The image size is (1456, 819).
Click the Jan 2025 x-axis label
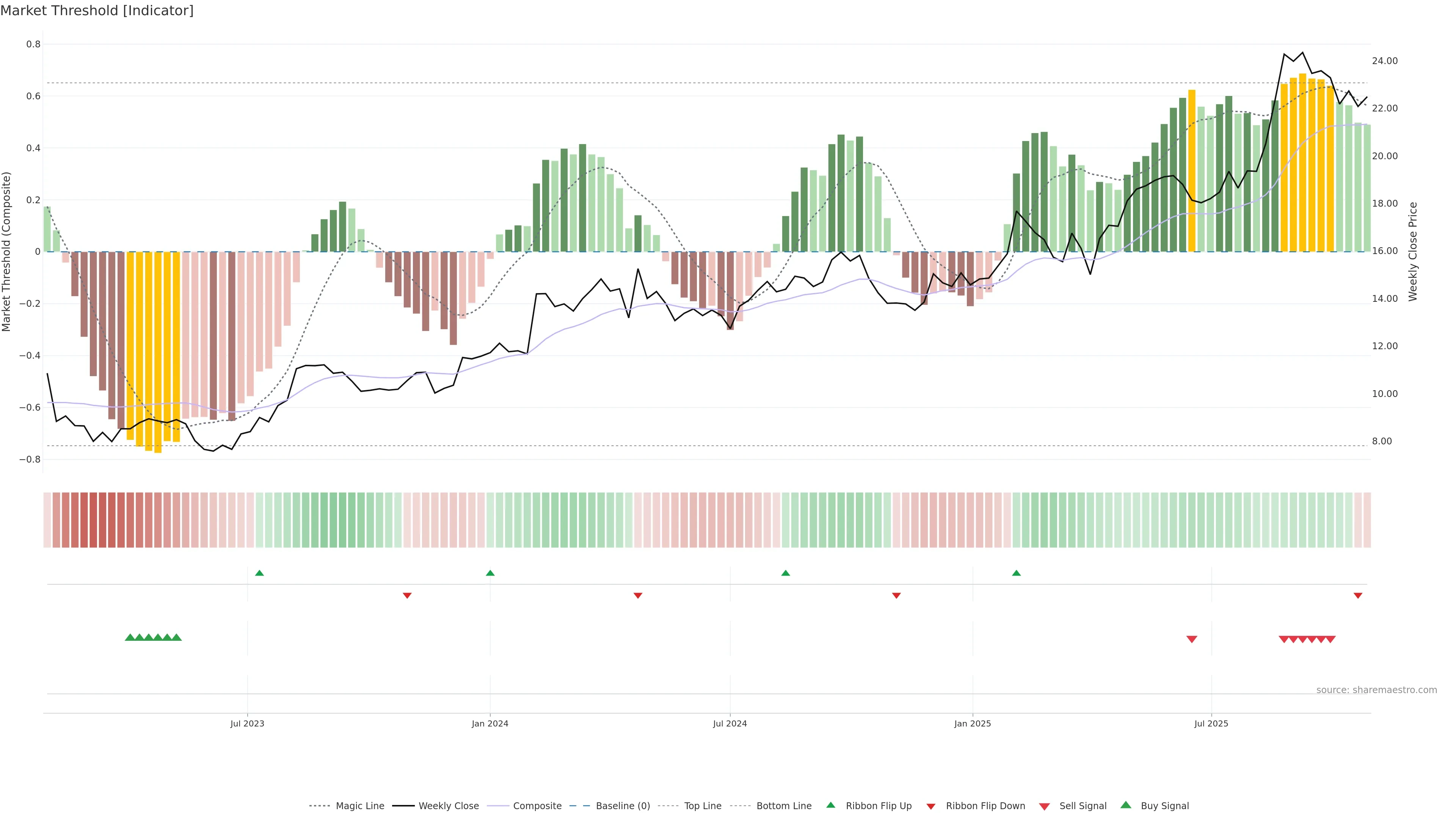point(972,723)
